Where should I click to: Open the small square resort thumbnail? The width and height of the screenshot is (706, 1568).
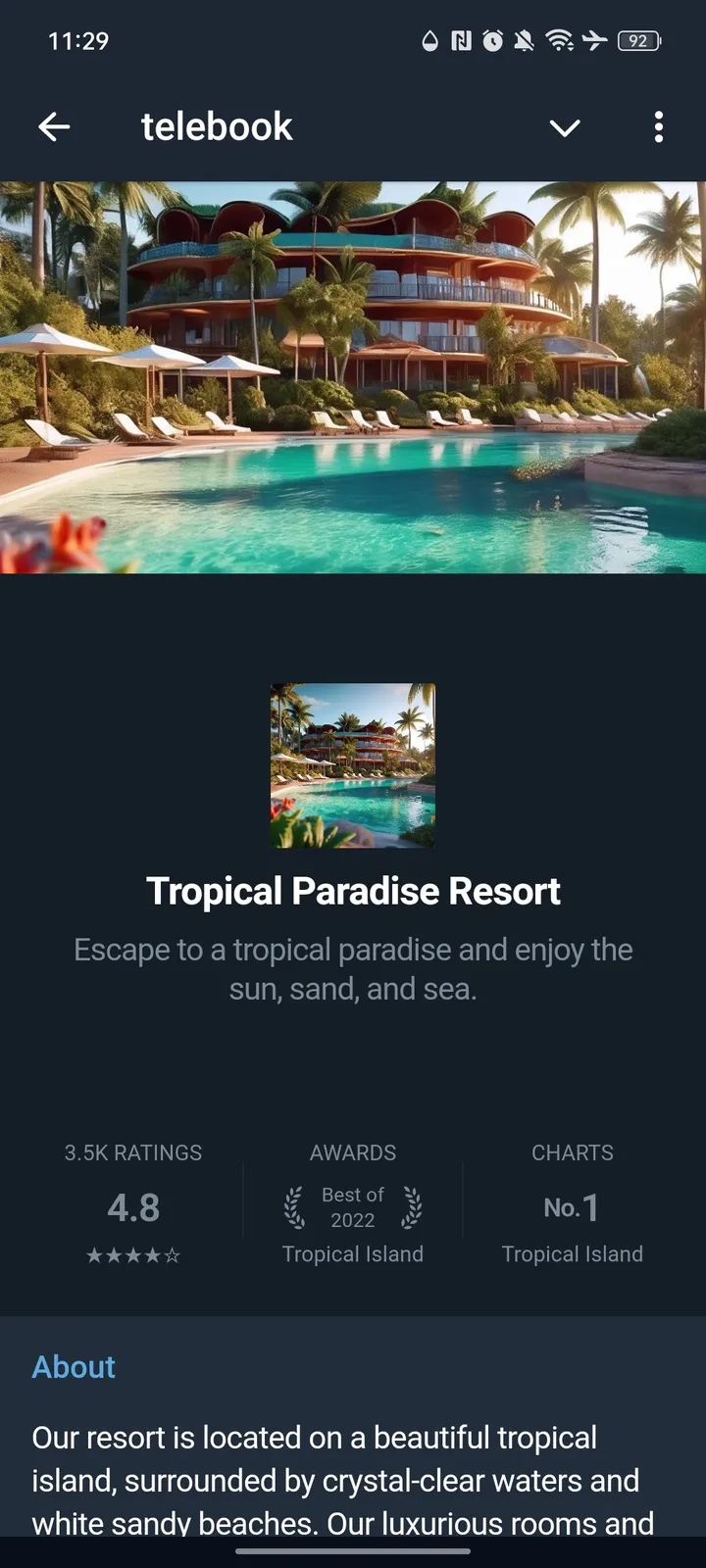coord(353,765)
